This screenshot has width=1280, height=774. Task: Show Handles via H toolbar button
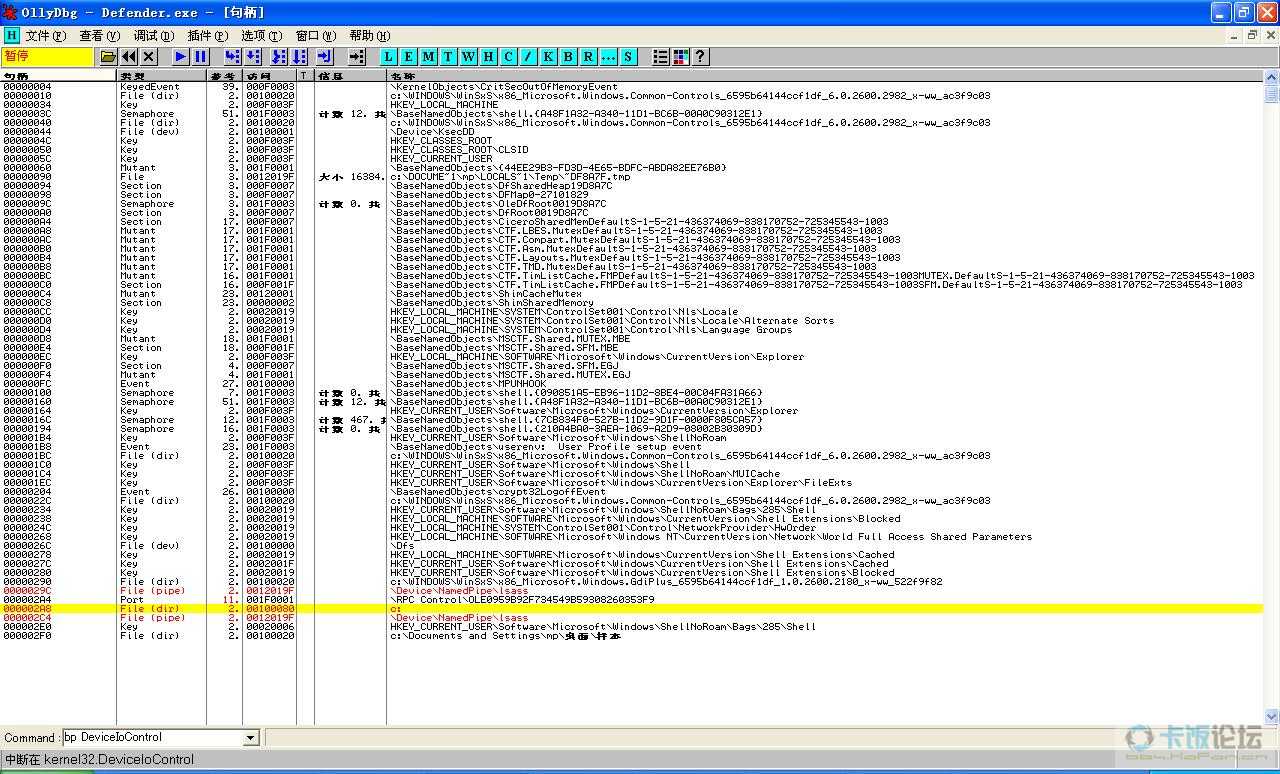coord(488,57)
